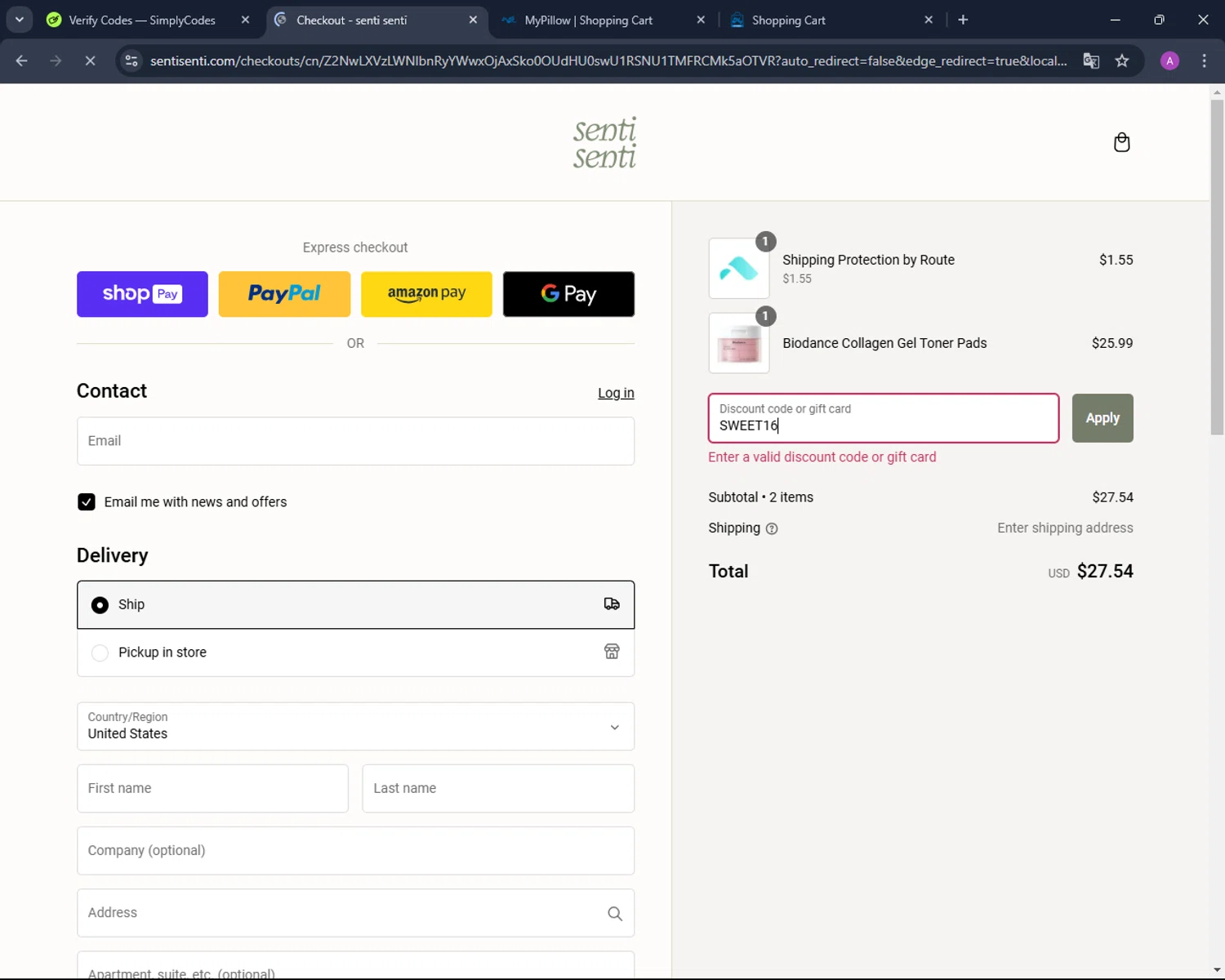This screenshot has height=980, width=1225.
Task: Click the Subtotal · 2 items label
Action: [761, 497]
